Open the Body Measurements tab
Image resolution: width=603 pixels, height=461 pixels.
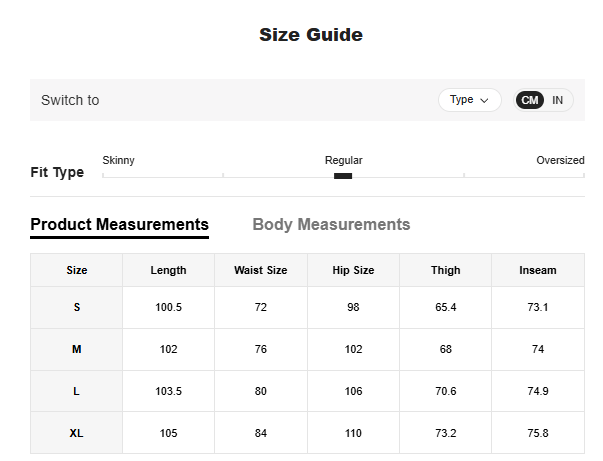[331, 224]
